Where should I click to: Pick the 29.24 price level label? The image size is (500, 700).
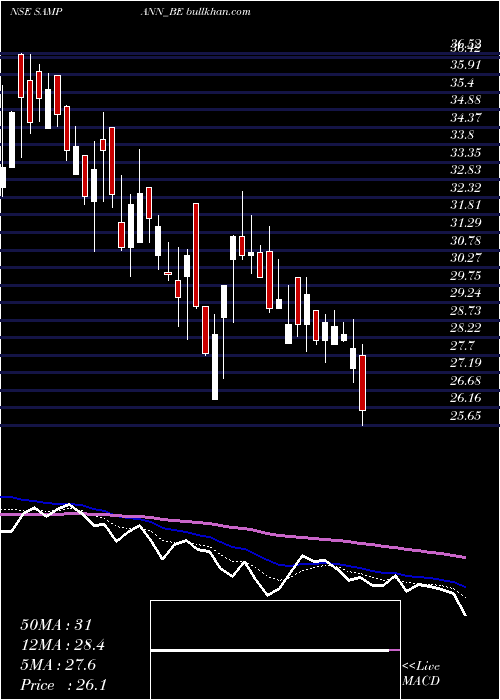coord(466,293)
